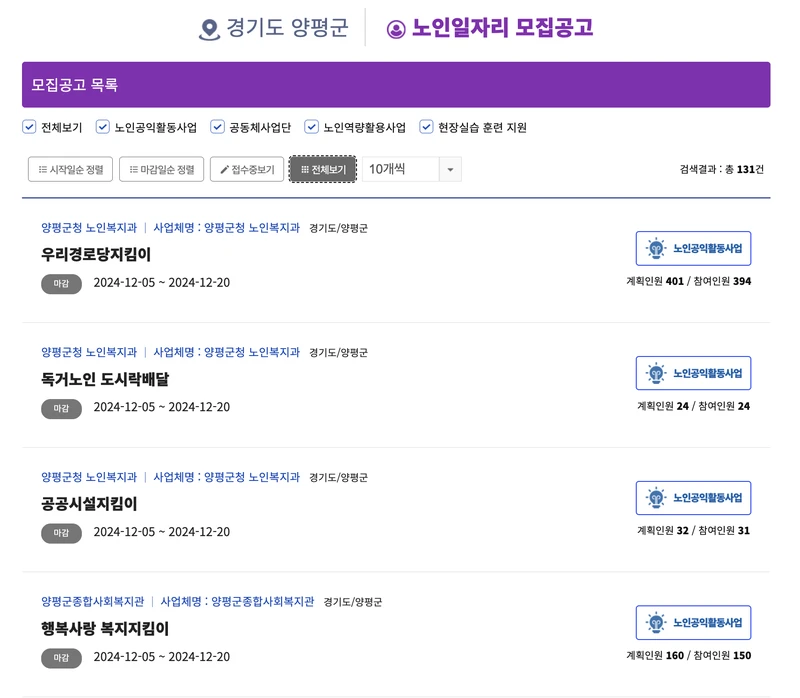Disable the 현장실습 훈련 지원 checkbox
Viewport: 800px width, 698px height.
tap(427, 127)
